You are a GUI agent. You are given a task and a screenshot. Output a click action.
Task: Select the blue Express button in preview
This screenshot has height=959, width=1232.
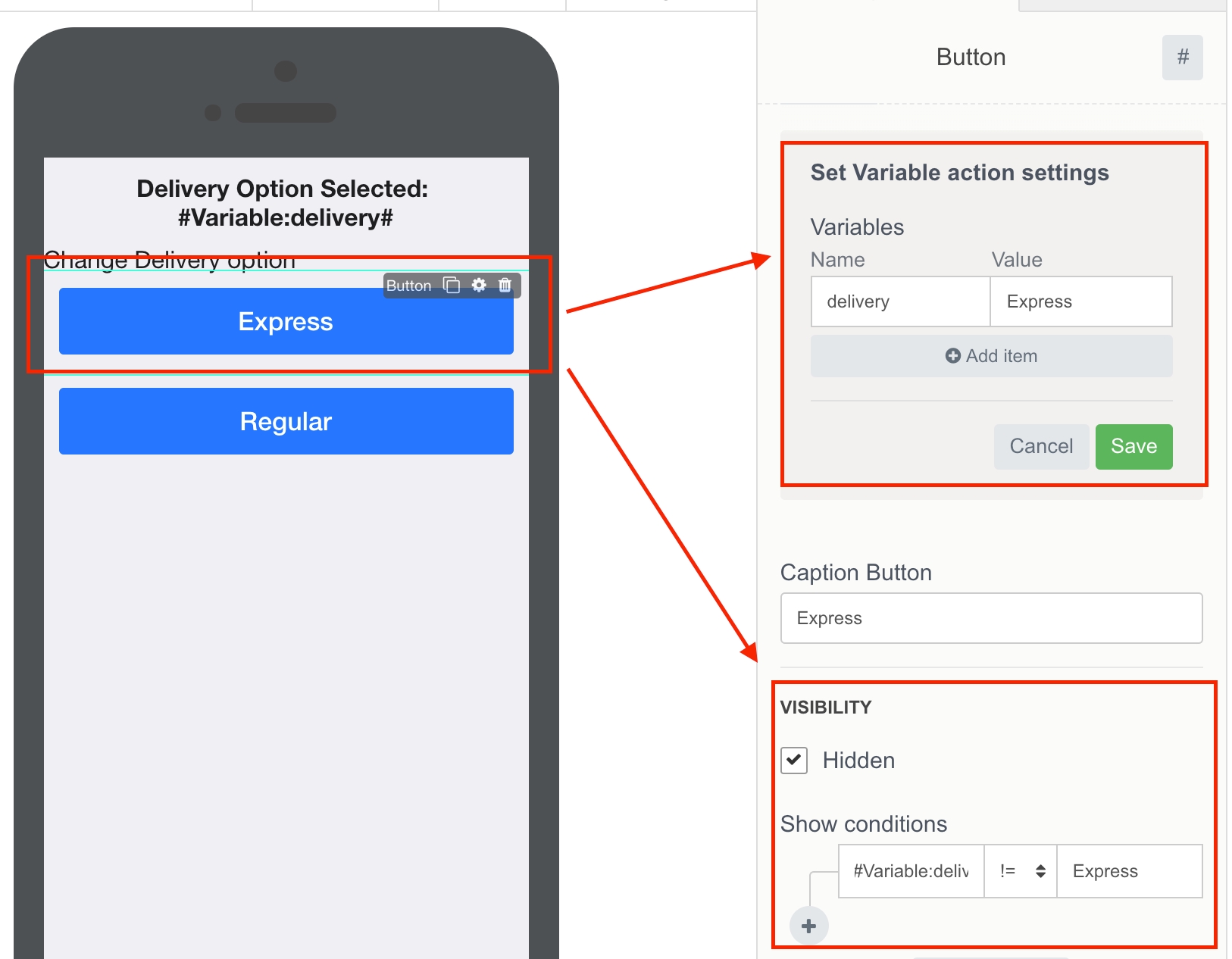[286, 322]
